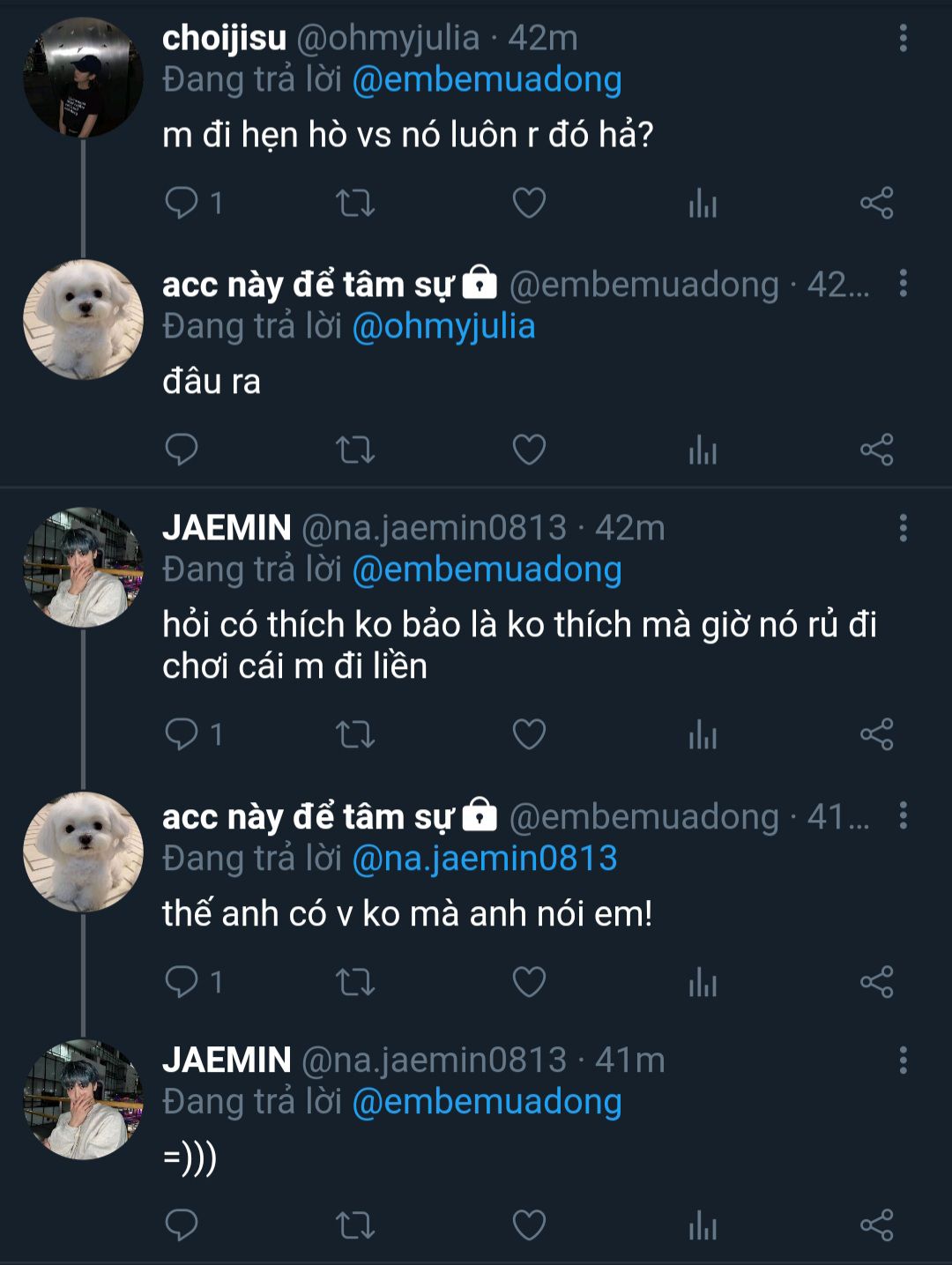Retweet choijisu's tweet
Image resolution: width=952 pixels, height=1265 pixels.
click(355, 204)
